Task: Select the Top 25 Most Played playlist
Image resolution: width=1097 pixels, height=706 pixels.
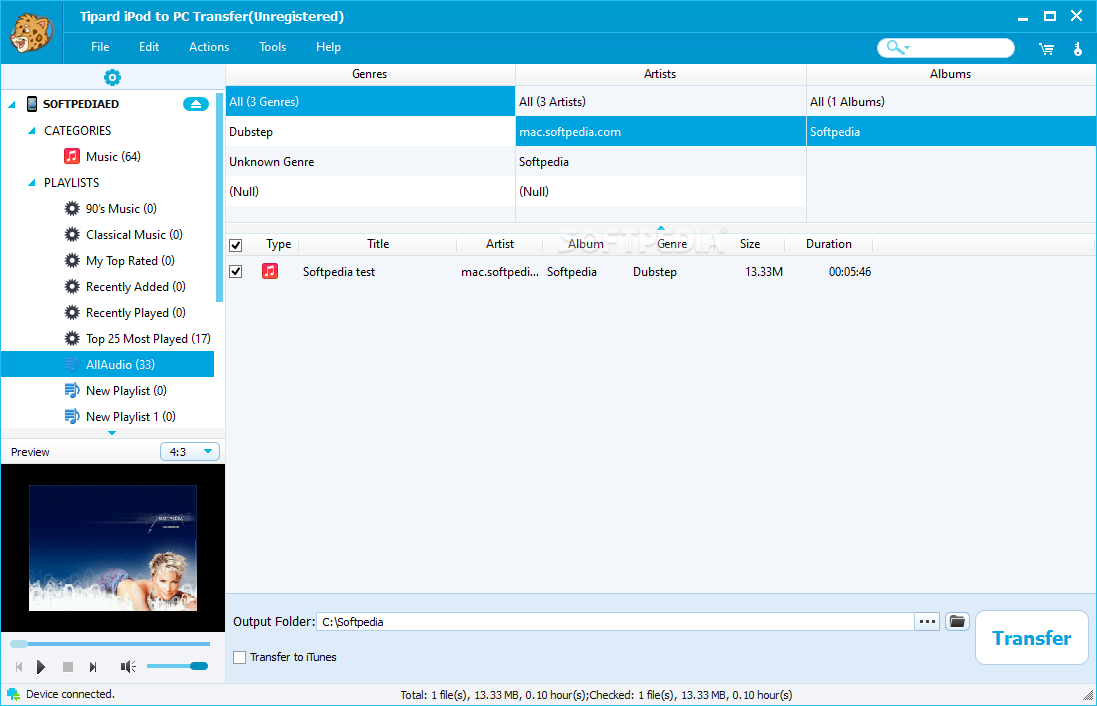Action: [108, 339]
